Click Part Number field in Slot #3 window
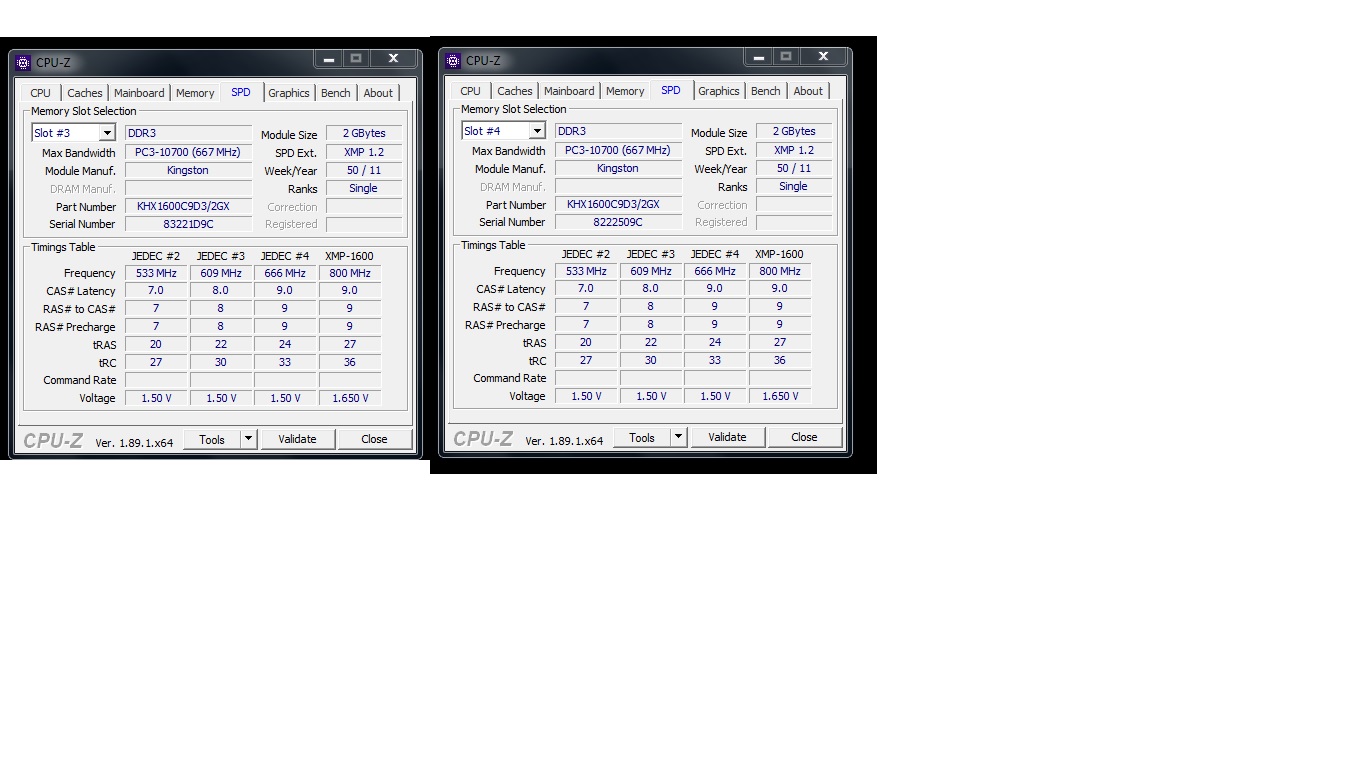This screenshot has width=1366, height=768. click(188, 206)
